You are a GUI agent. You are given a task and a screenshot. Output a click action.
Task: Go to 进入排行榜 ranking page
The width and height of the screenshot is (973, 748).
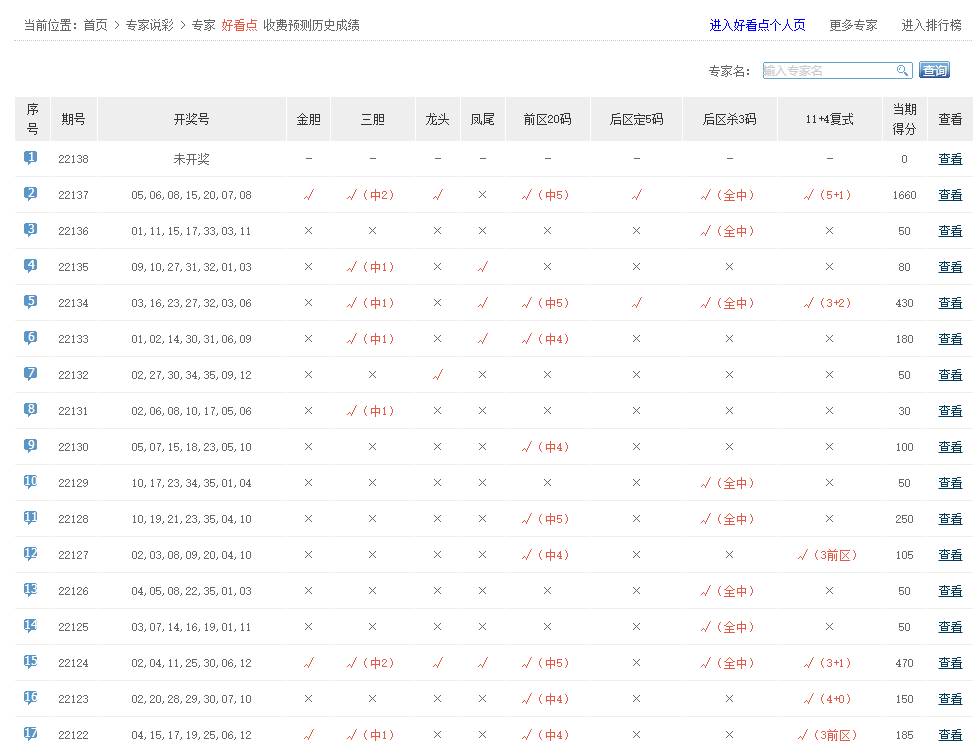pos(931,25)
